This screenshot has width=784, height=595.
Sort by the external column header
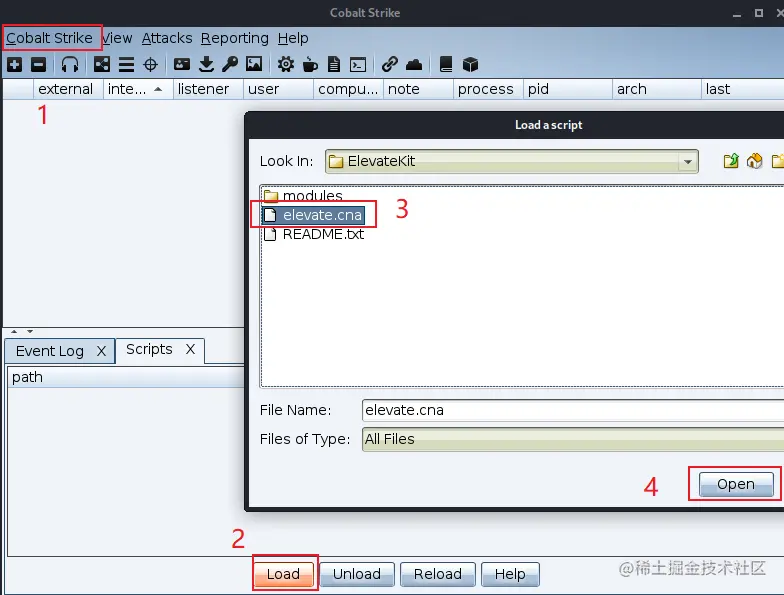coord(68,89)
